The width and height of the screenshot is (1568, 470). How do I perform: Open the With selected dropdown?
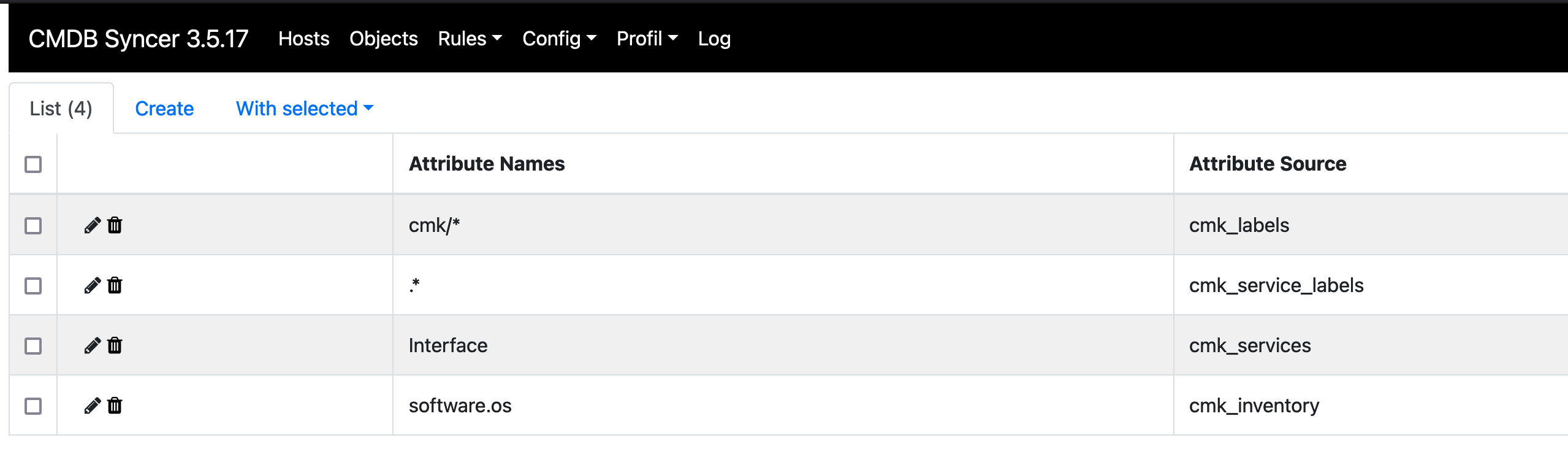coord(304,109)
